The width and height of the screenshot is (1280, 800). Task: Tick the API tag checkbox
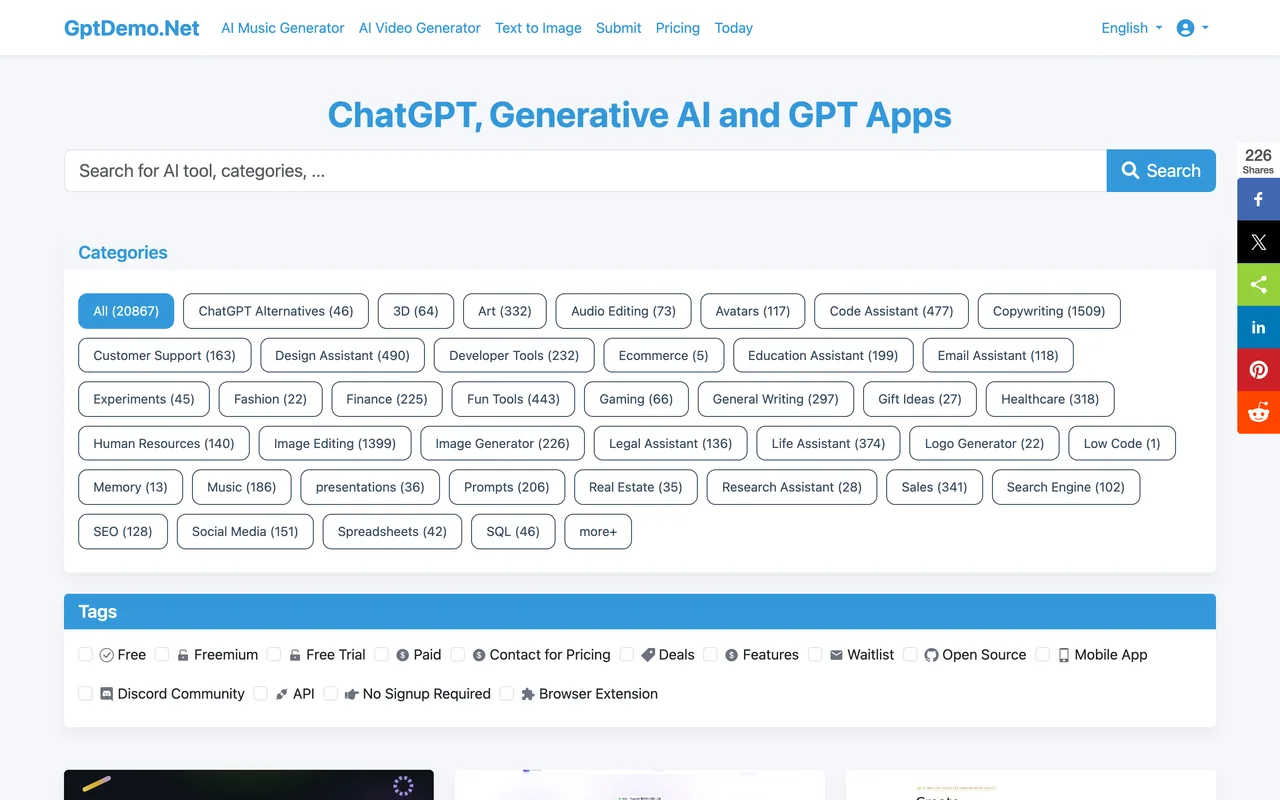click(x=260, y=693)
